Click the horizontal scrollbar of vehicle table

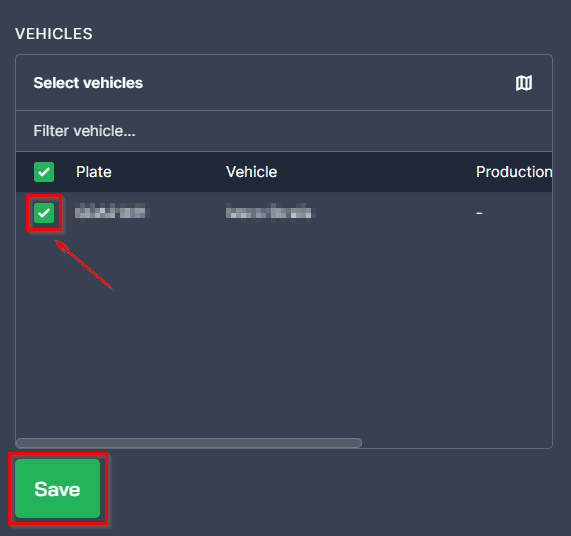[189, 443]
